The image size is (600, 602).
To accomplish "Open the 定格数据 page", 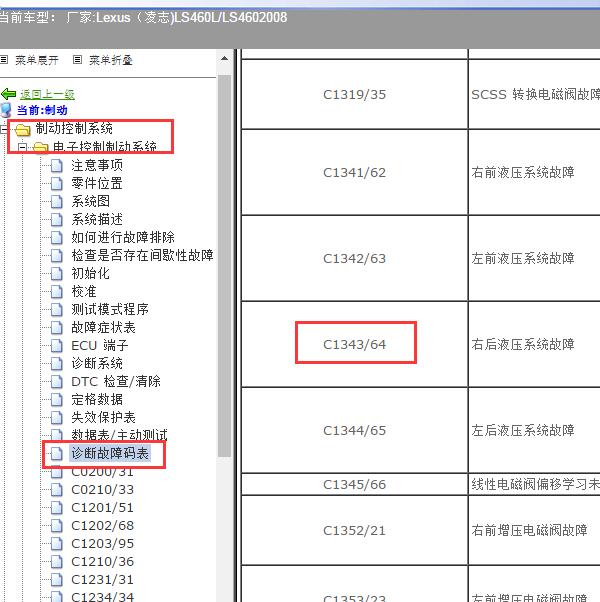I will (97, 399).
